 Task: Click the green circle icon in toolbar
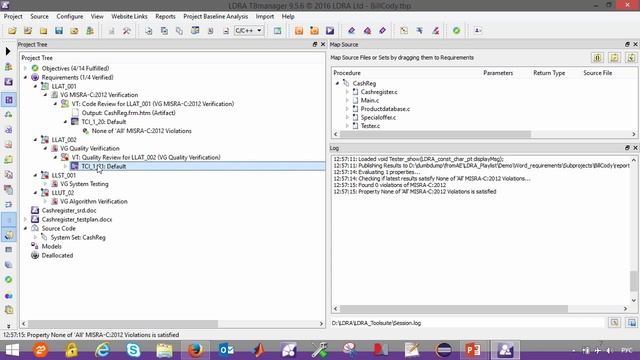click(x=456, y=31)
